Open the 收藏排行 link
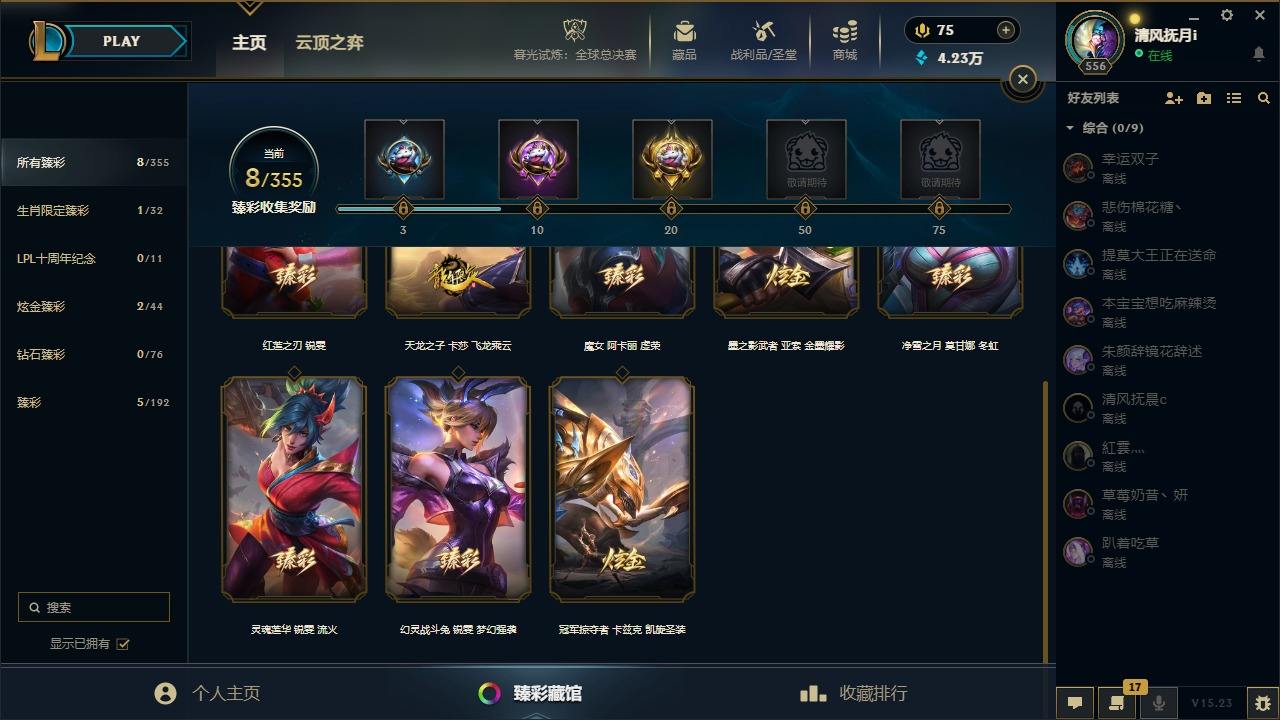1280x720 pixels. (x=854, y=693)
